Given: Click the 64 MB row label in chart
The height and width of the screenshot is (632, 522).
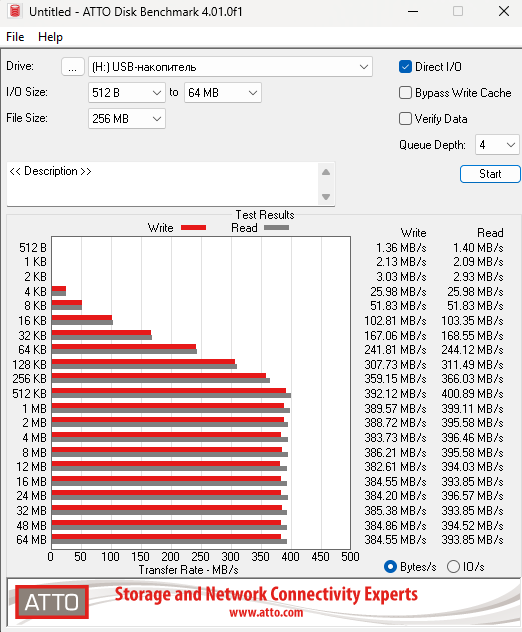Looking at the screenshot, I should [x=31, y=540].
